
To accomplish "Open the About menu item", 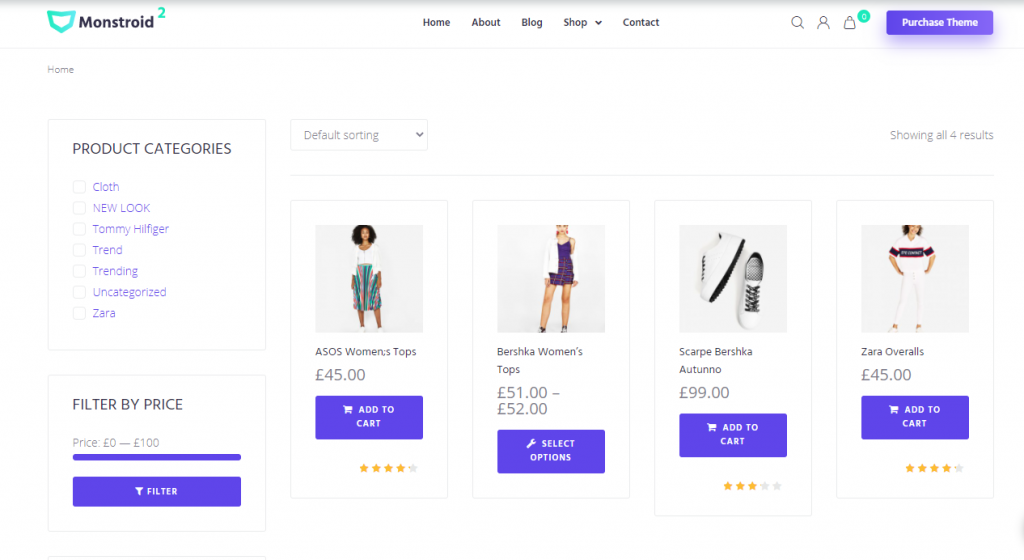I will (486, 22).
